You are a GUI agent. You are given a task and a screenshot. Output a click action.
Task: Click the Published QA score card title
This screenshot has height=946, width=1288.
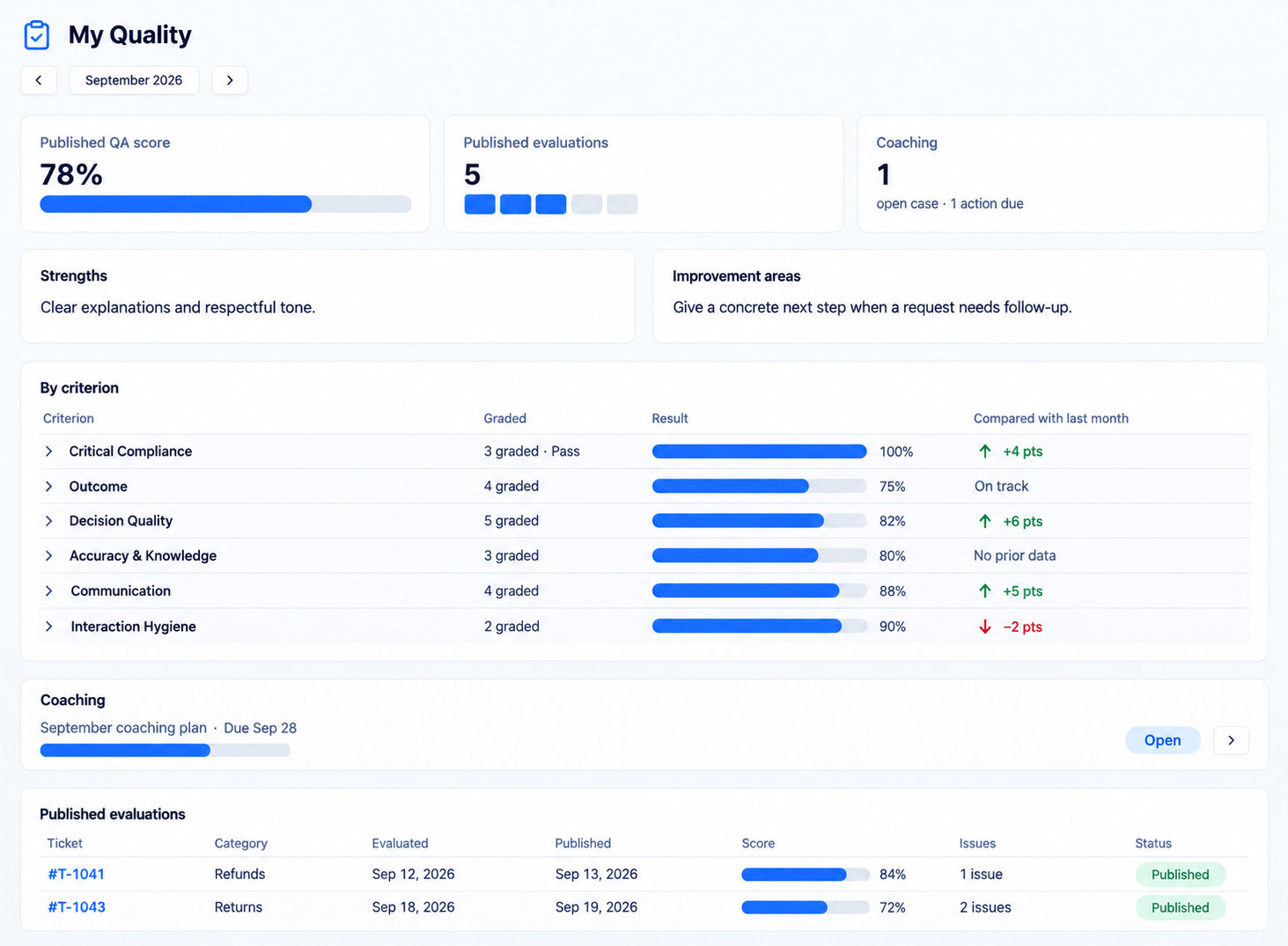[x=105, y=143]
